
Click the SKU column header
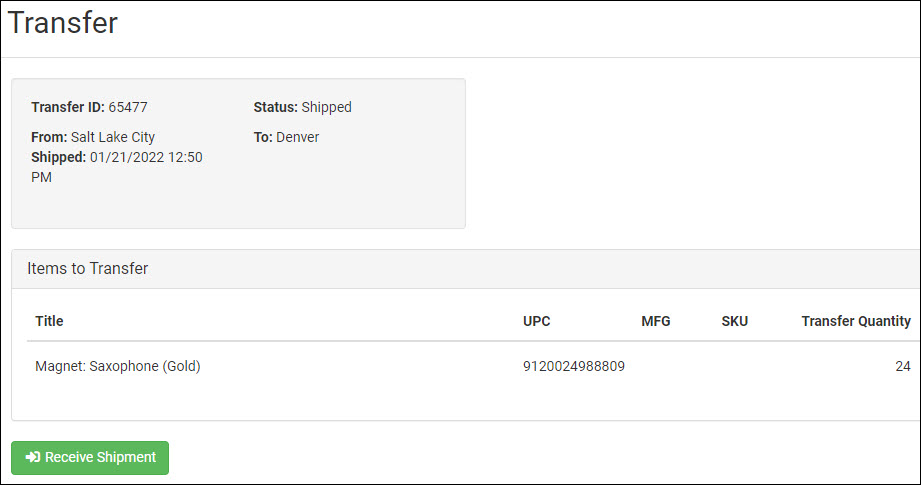[735, 321]
